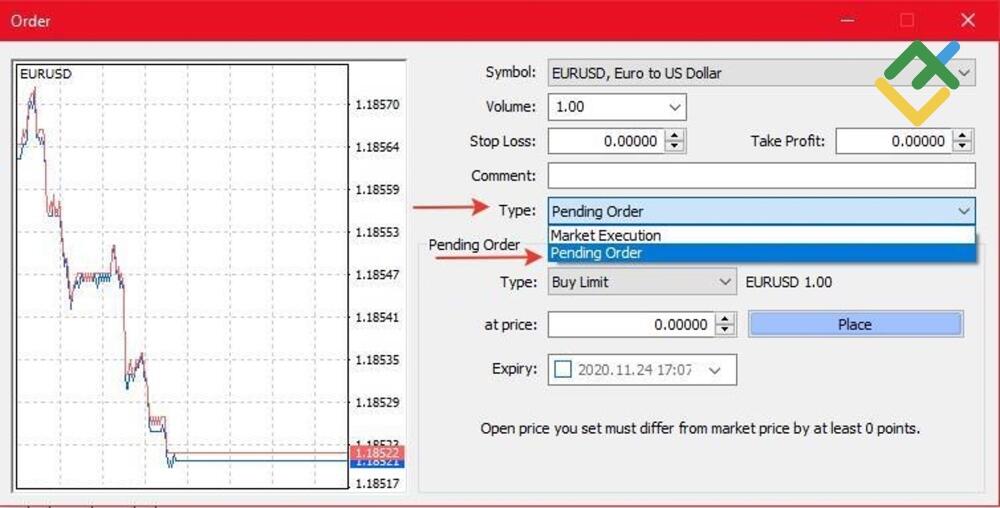Select Market Execution from the list
1000x508 pixels.
(x=606, y=236)
